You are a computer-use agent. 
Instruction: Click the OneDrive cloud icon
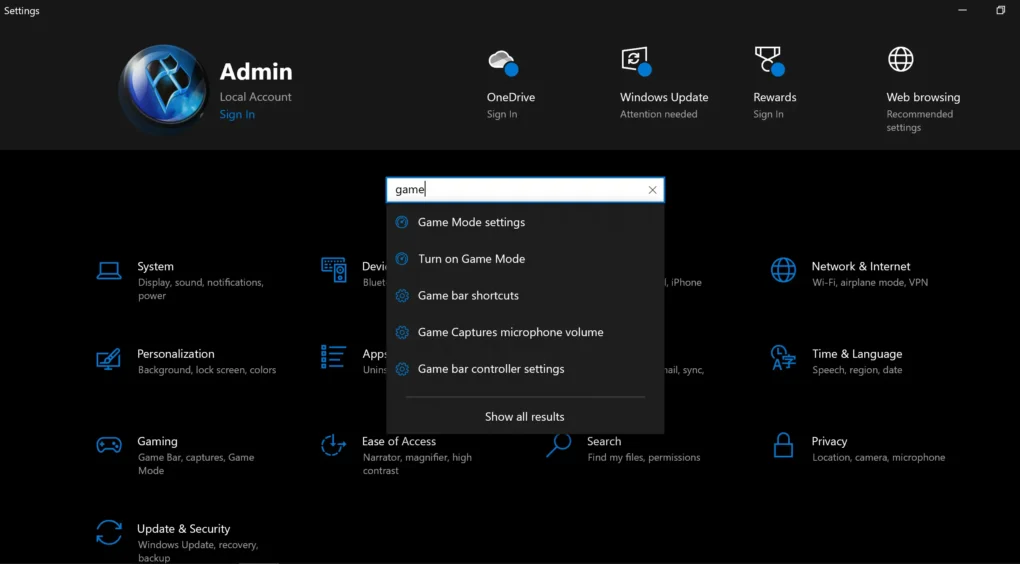click(503, 62)
